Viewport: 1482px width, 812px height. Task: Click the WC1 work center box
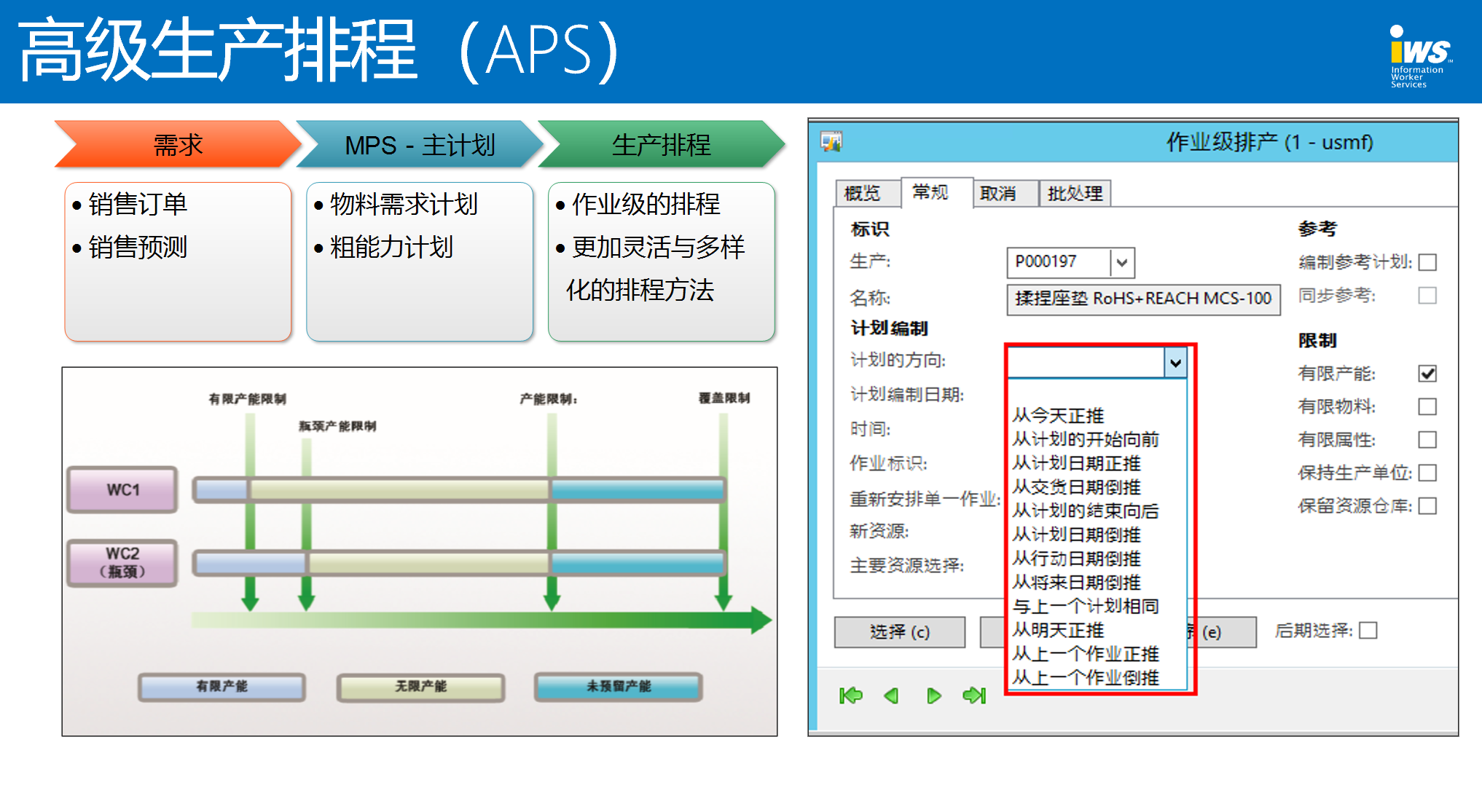[122, 490]
